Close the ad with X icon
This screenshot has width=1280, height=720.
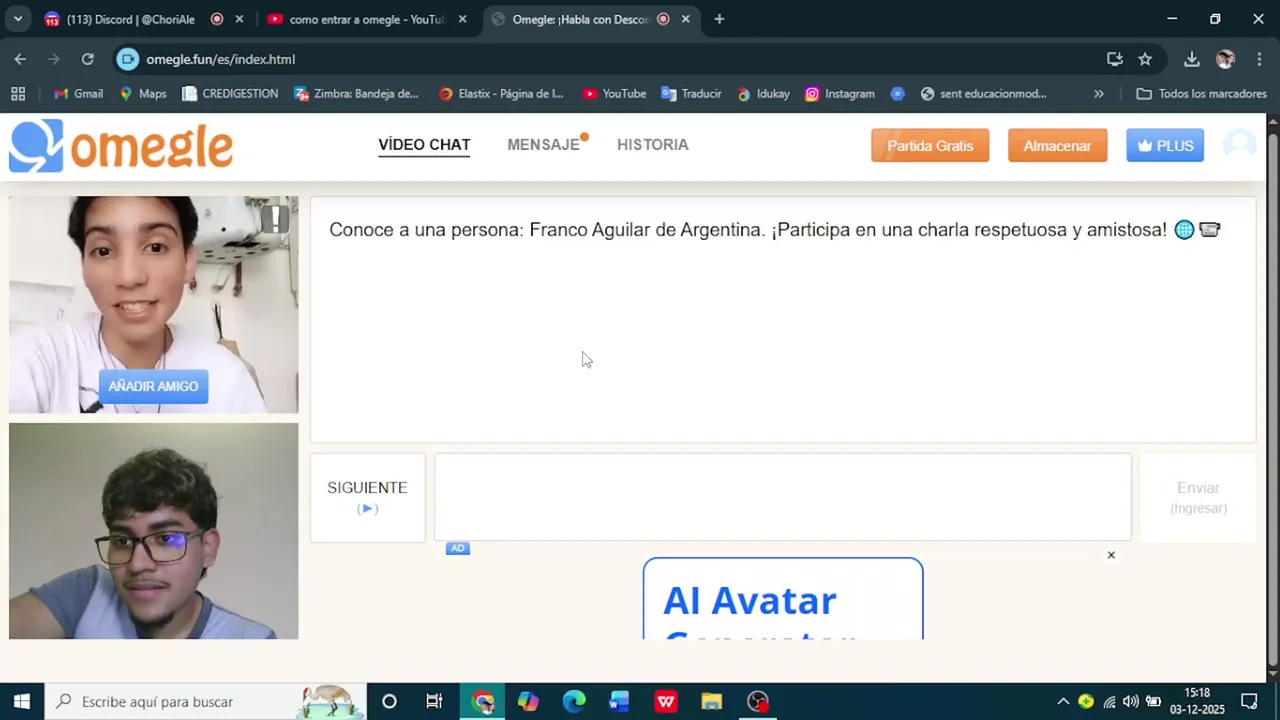coord(1111,555)
